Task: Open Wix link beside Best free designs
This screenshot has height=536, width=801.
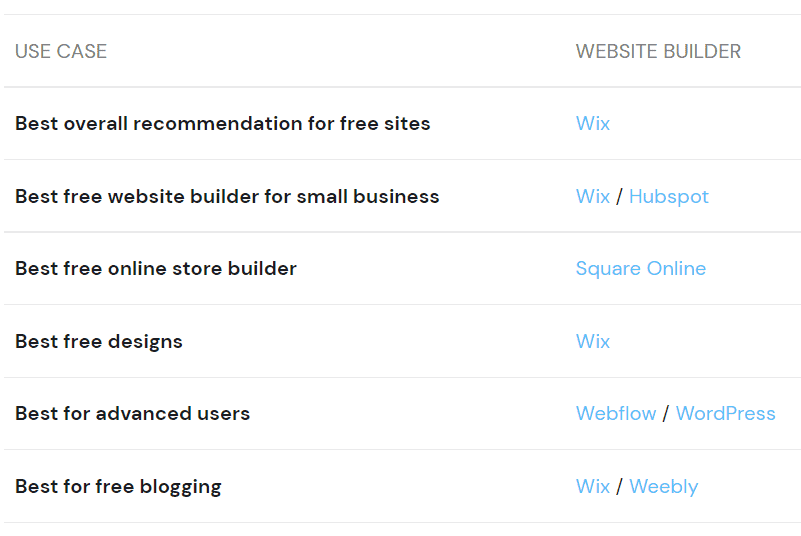Action: pyautogui.click(x=592, y=342)
